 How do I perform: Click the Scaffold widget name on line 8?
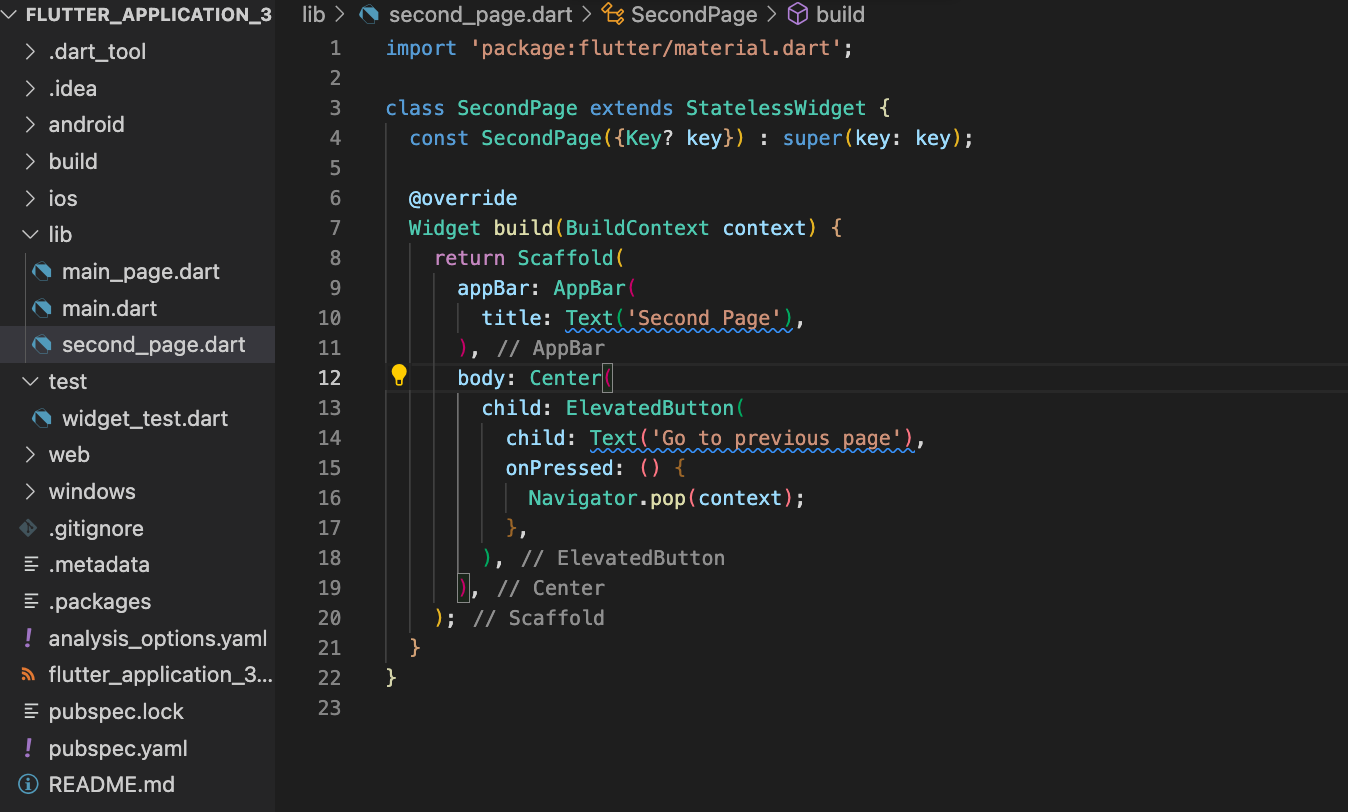tap(565, 258)
